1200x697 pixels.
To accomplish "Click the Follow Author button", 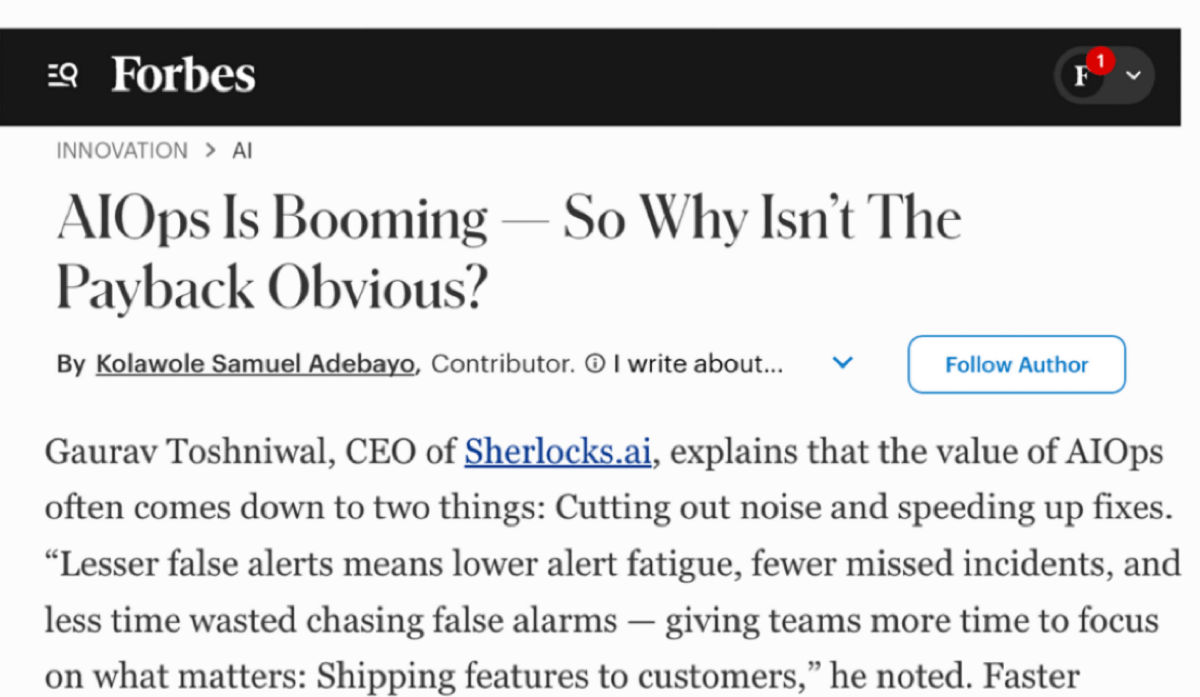I will (x=1016, y=364).
